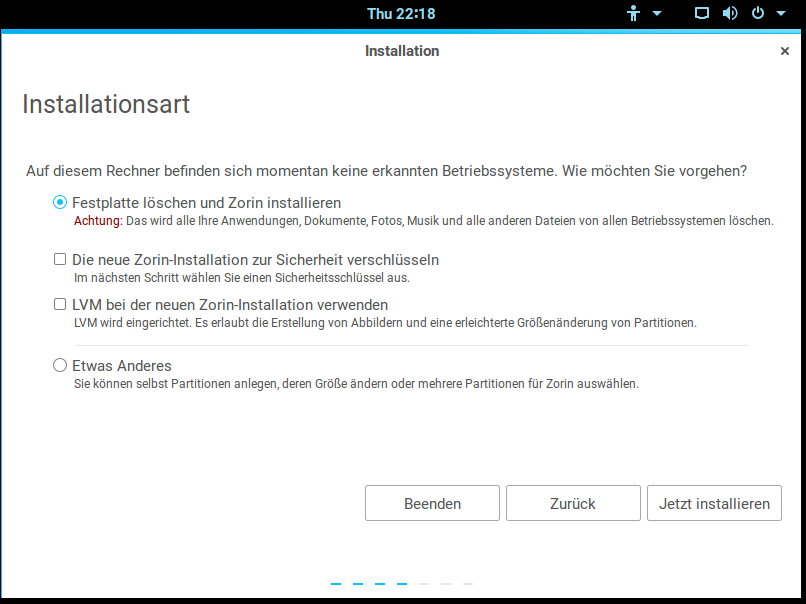
Task: Enable the Zorin installation encryption checkbox
Action: click(x=60, y=260)
